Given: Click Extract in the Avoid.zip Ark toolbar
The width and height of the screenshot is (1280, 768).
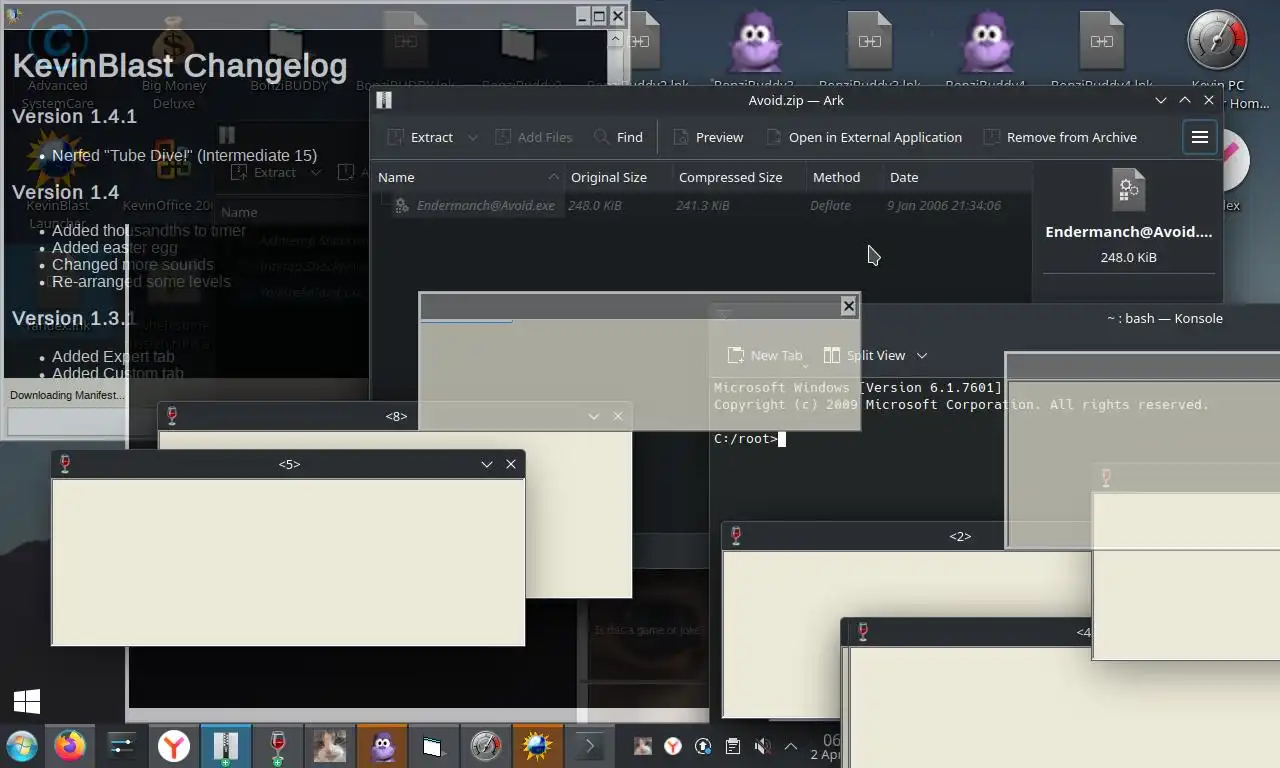Looking at the screenshot, I should (421, 137).
